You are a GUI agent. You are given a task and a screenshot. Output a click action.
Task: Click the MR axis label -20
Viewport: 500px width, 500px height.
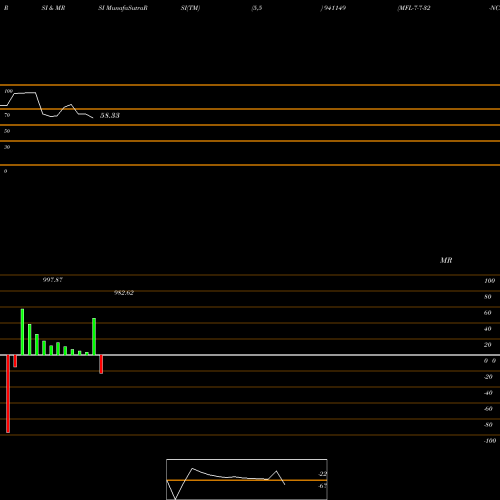[x=488, y=377]
